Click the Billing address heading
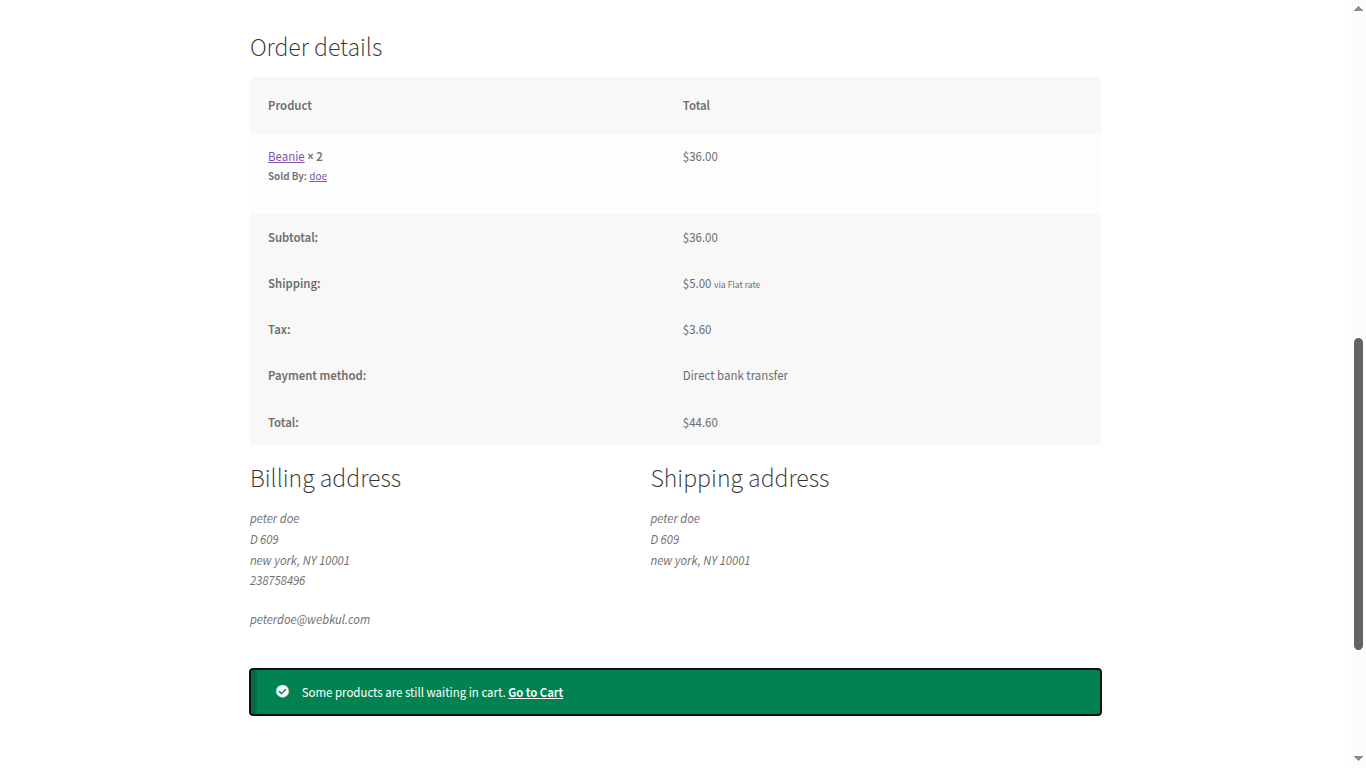The height and width of the screenshot is (768, 1366). [325, 478]
